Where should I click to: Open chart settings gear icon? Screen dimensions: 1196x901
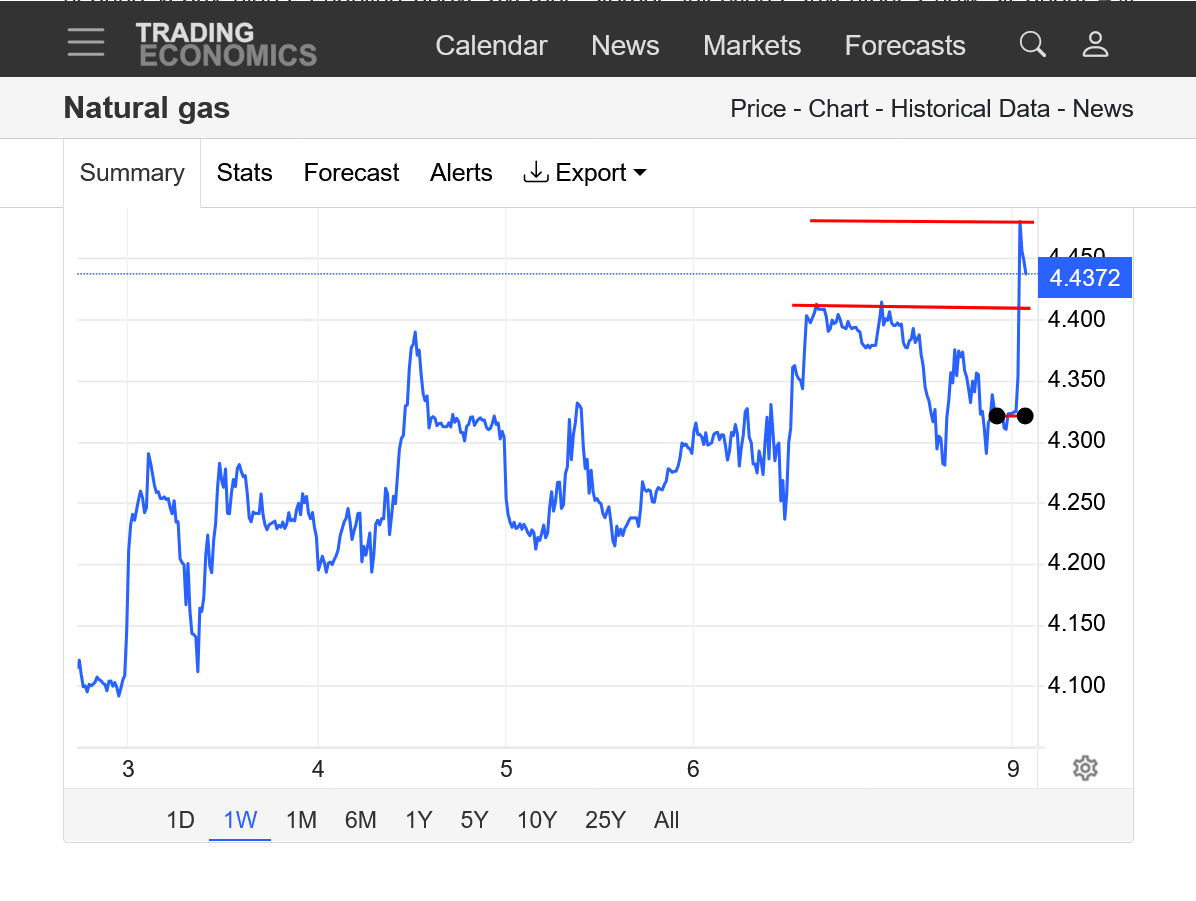(1085, 768)
